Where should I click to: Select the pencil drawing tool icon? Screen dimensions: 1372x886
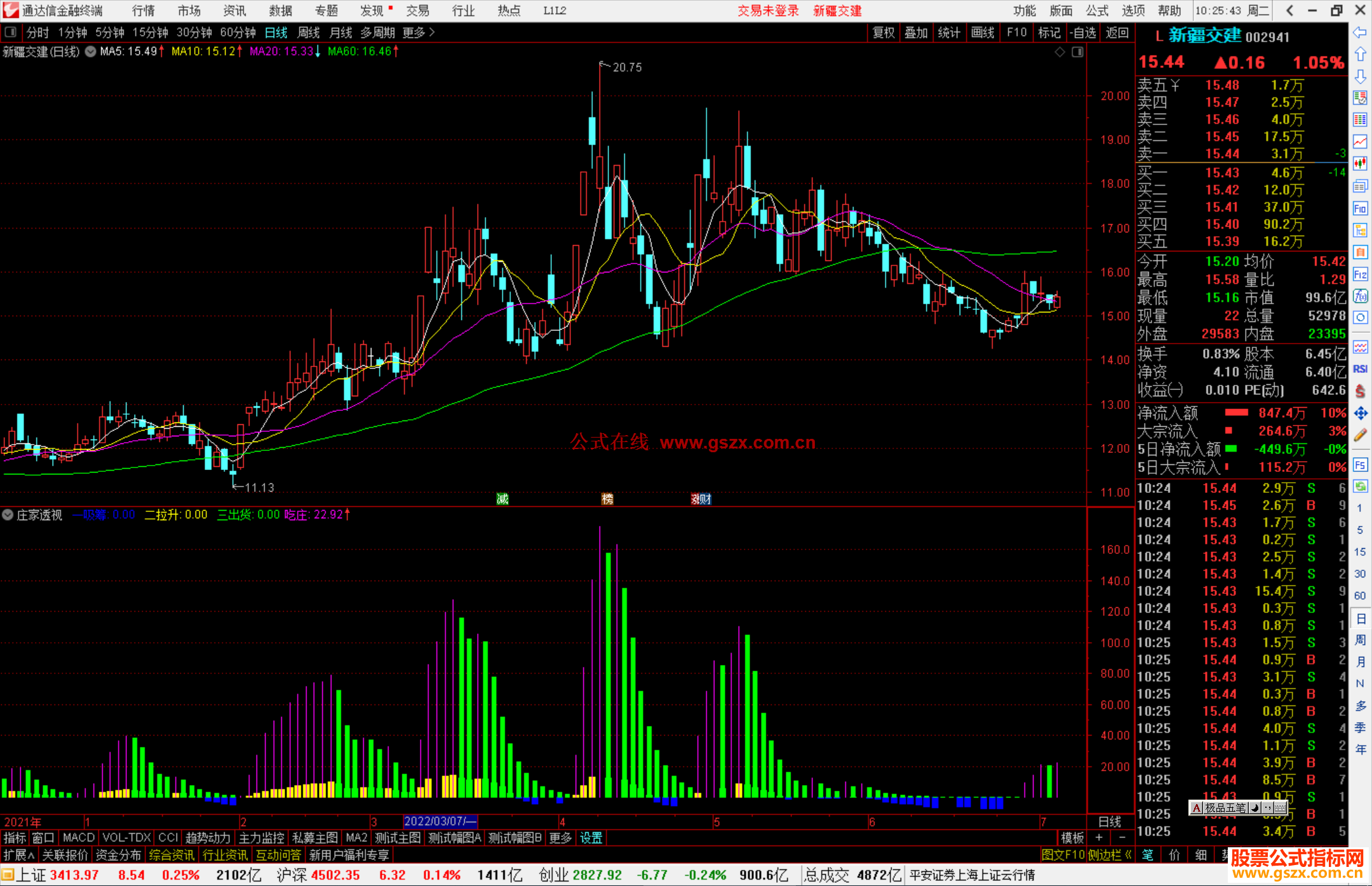coord(1360,436)
